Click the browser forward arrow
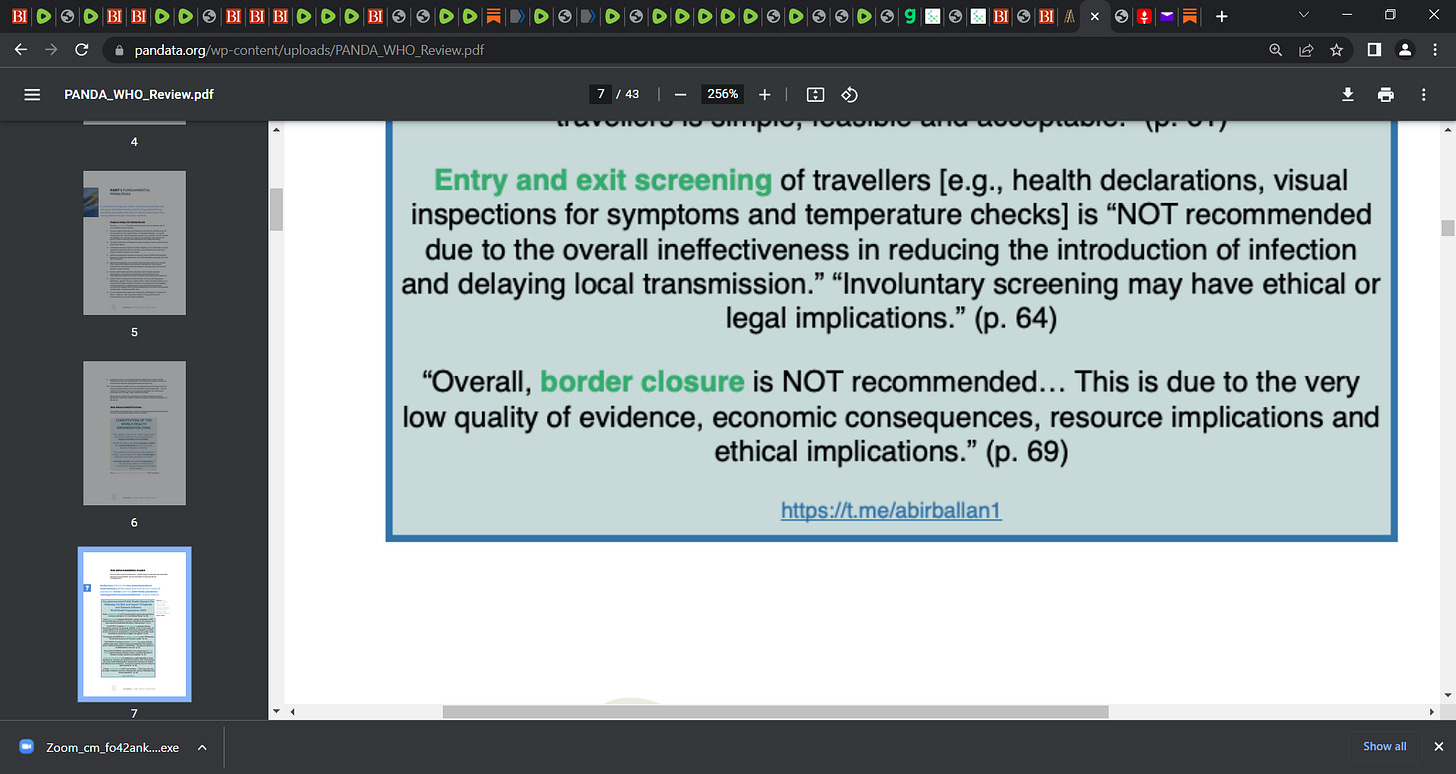This screenshot has width=1456, height=774. click(x=51, y=49)
